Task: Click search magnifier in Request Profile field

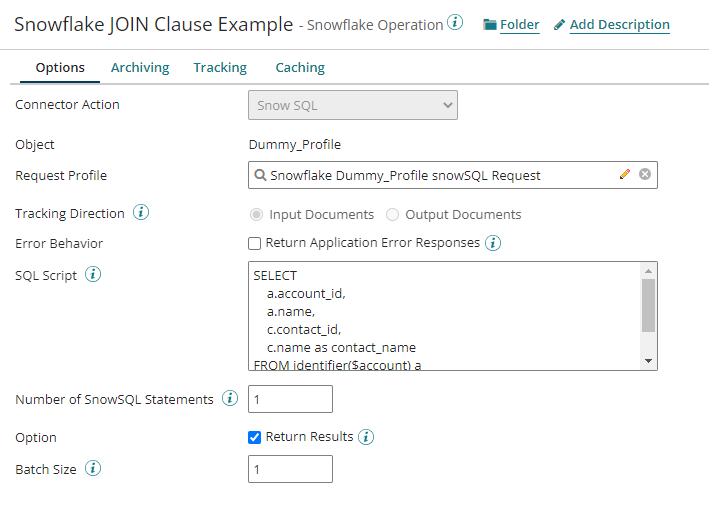Action: [x=260, y=175]
